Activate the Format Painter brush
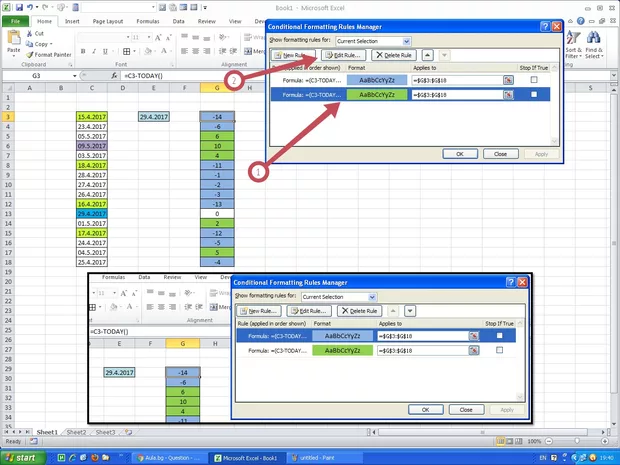Viewport: 620px width, 465px height. (x=30, y=55)
